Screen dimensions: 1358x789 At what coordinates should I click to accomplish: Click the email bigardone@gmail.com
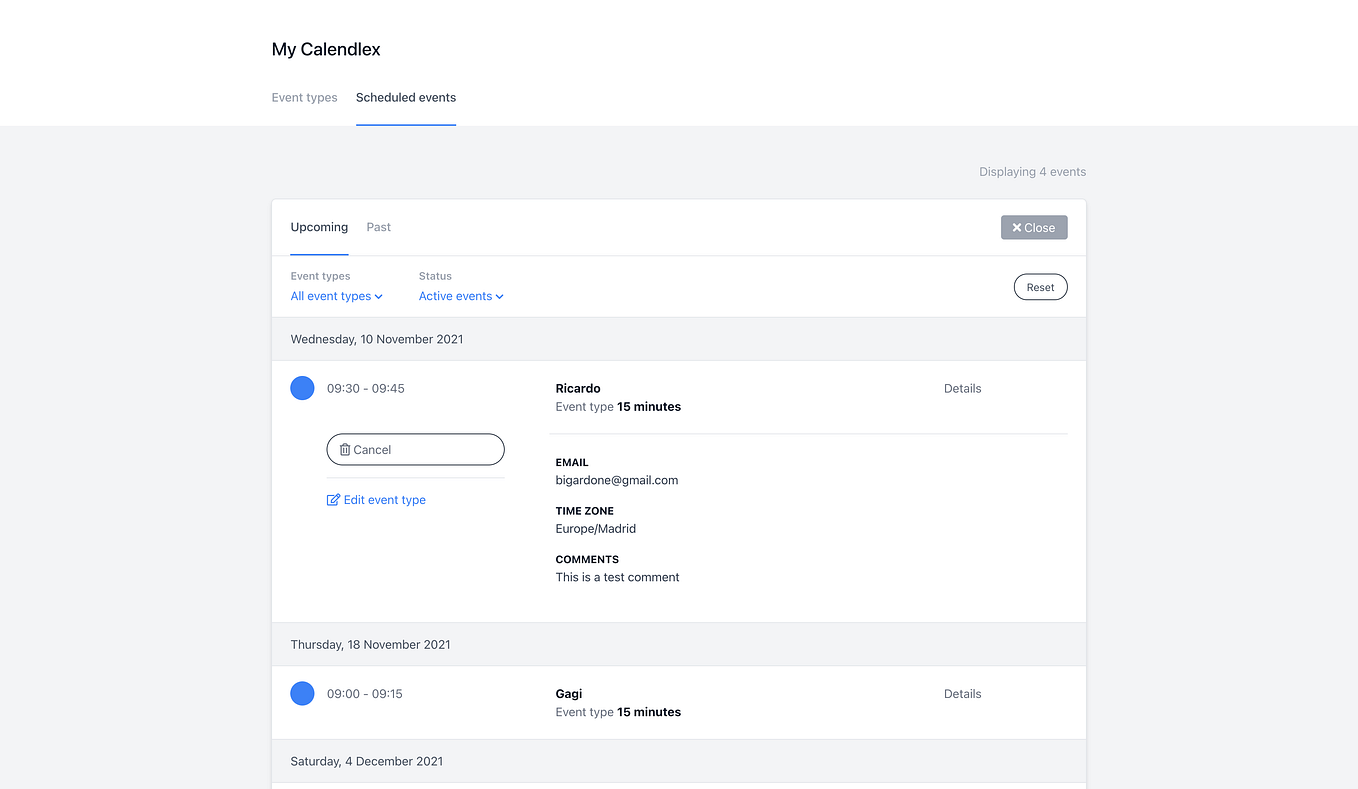point(617,480)
